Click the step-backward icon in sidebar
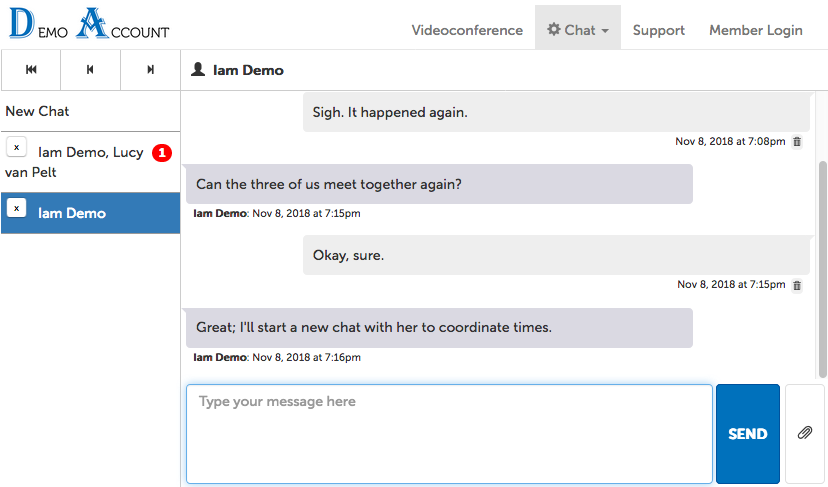 click(91, 70)
